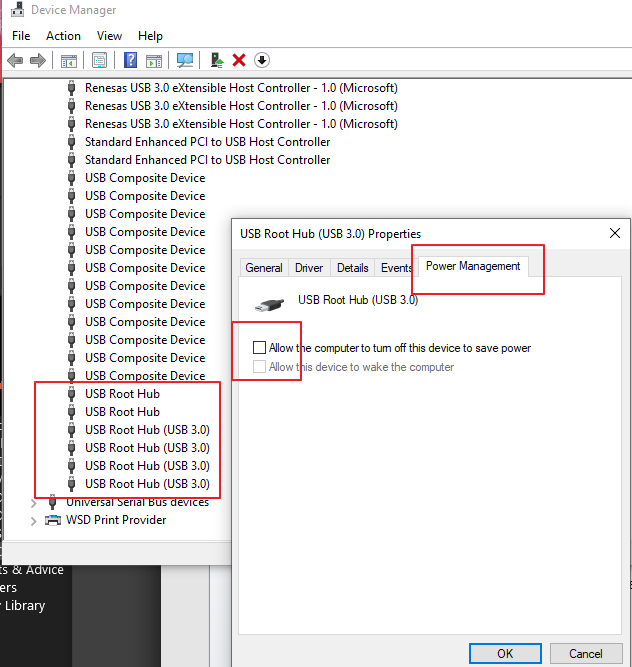The width and height of the screenshot is (632, 667).
Task: Click the Disable device down-arrow icon
Action: pyautogui.click(x=262, y=60)
